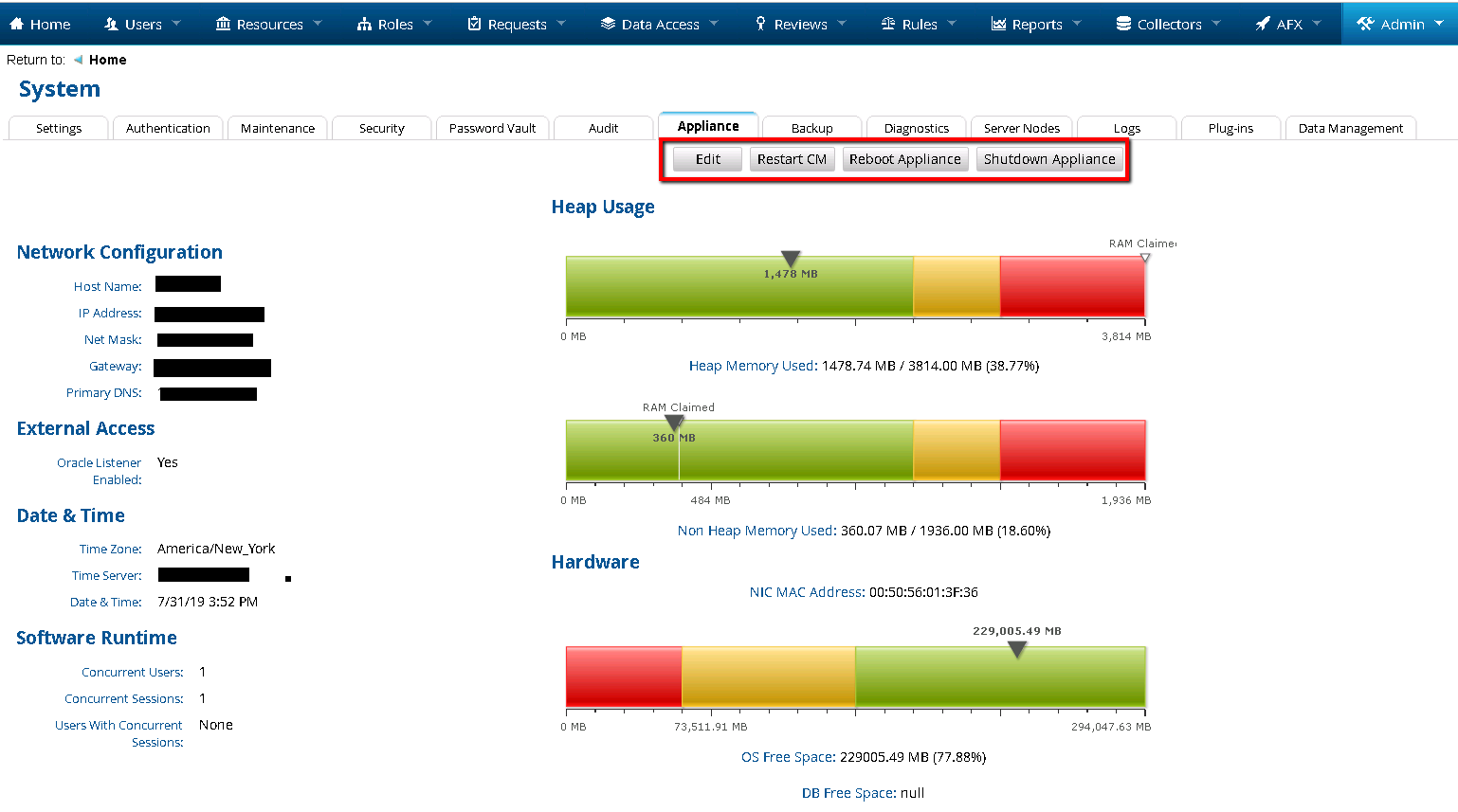Expand the Reviews dropdown arrow
The height and width of the screenshot is (812, 1458).
point(842,24)
